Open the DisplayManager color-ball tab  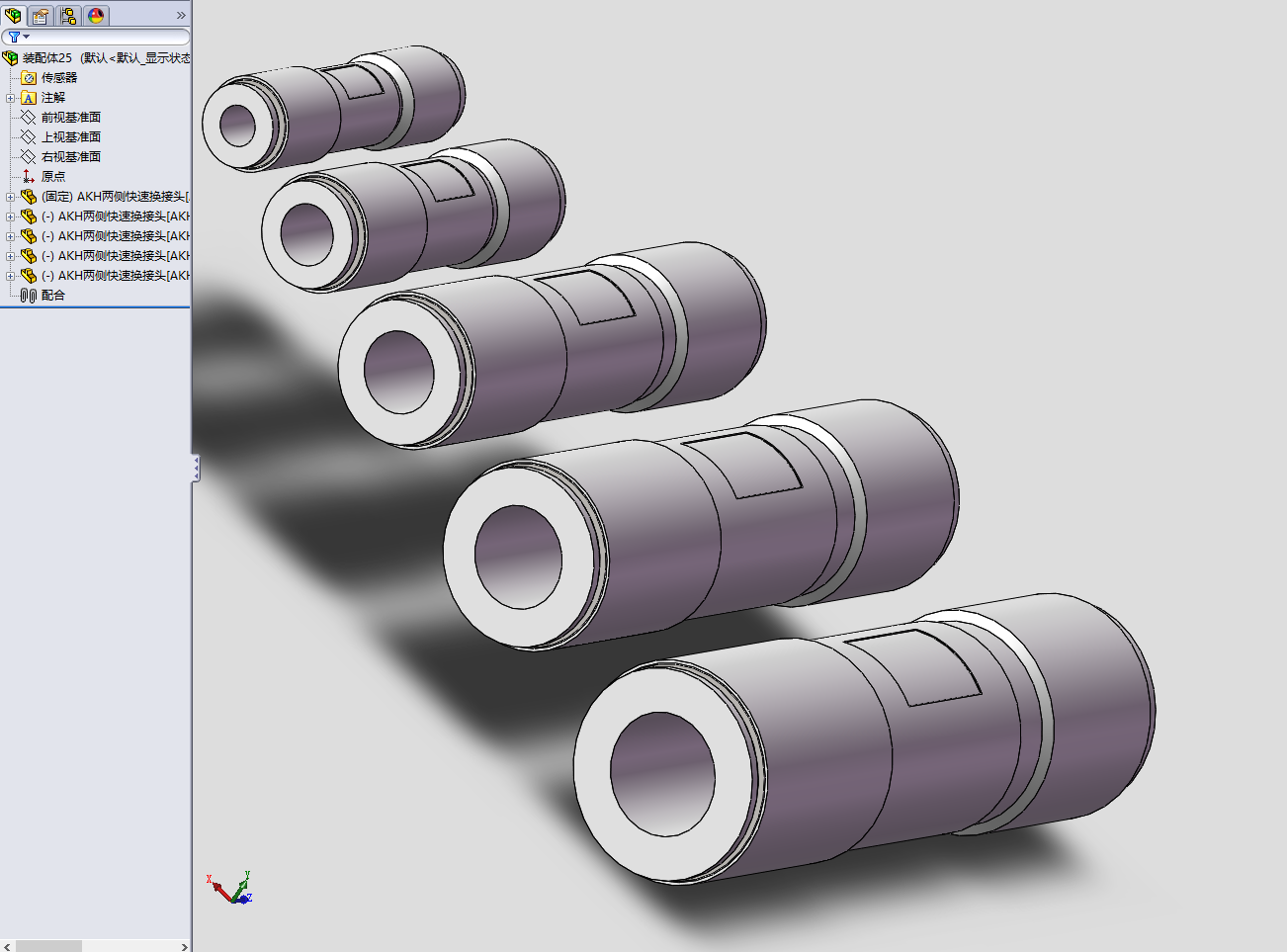point(96,16)
